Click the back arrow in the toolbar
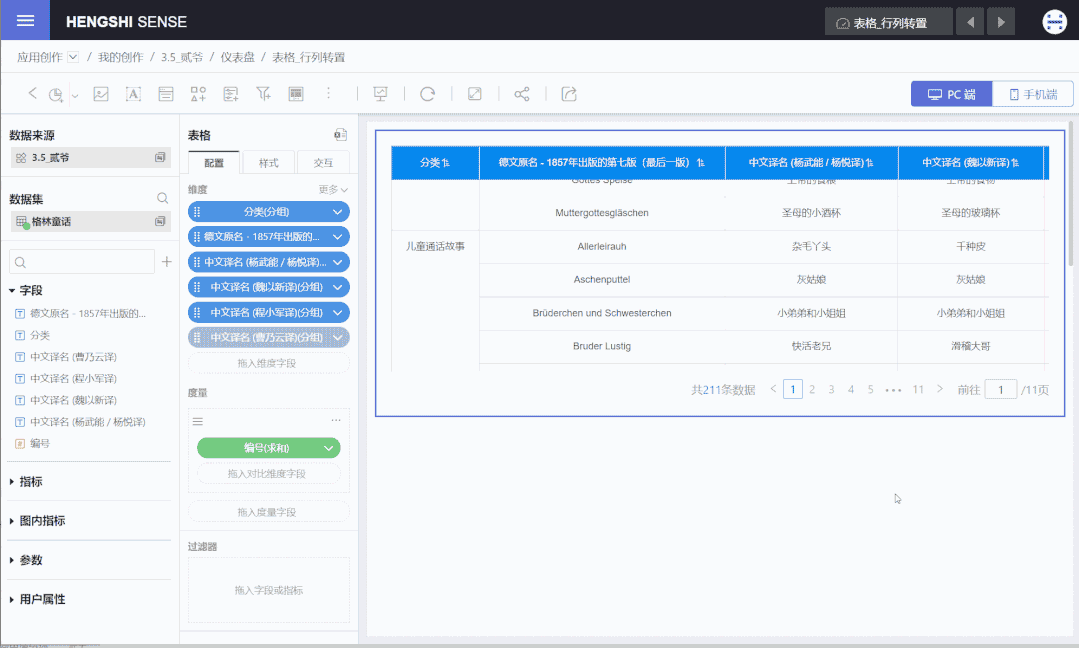The width and height of the screenshot is (1079, 648). pyautogui.click(x=32, y=93)
